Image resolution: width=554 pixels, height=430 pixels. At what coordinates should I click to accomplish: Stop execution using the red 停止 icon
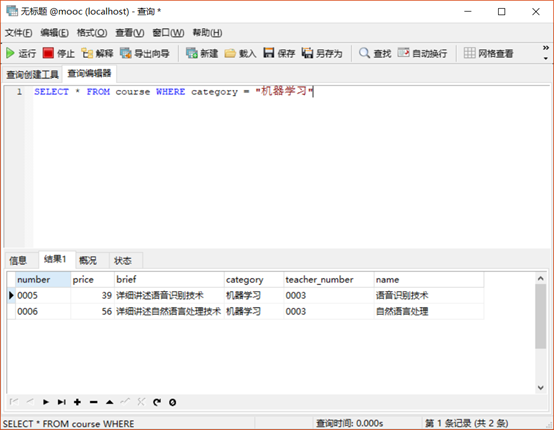[x=59, y=53]
